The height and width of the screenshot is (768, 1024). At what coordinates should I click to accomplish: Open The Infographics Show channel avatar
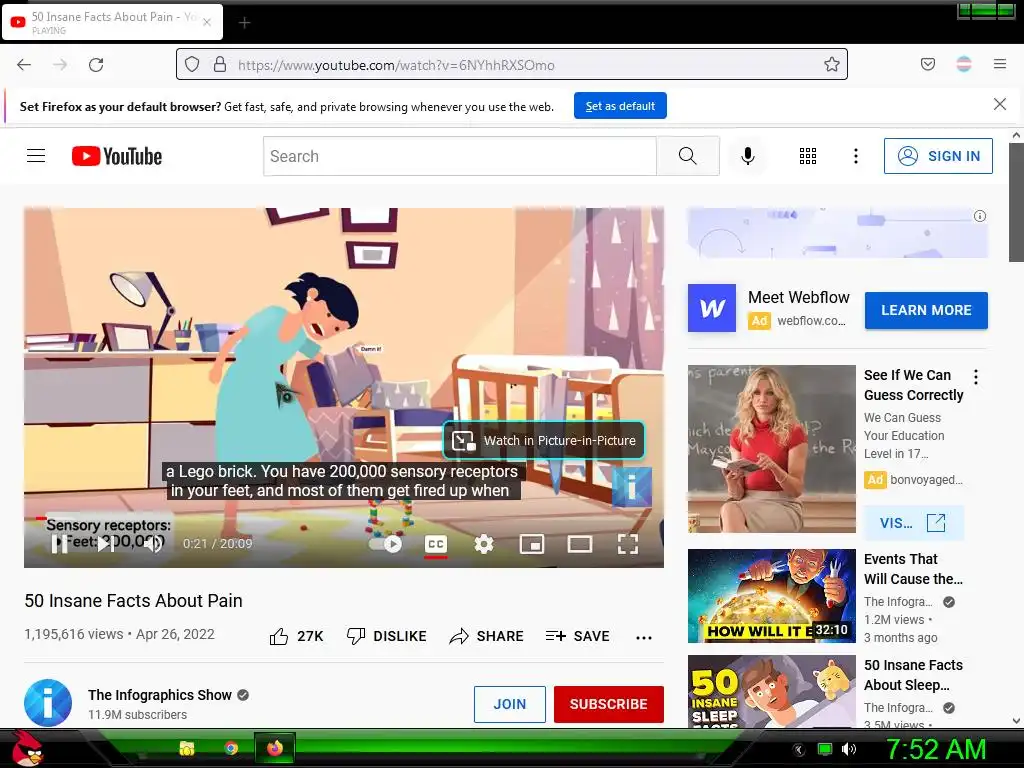[48, 703]
